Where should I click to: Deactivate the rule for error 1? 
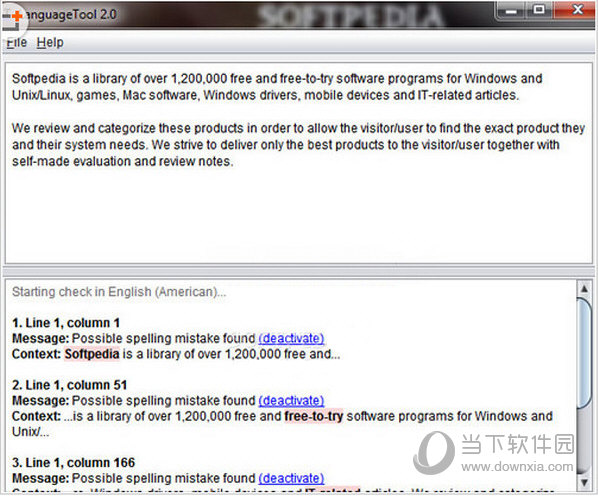point(291,339)
